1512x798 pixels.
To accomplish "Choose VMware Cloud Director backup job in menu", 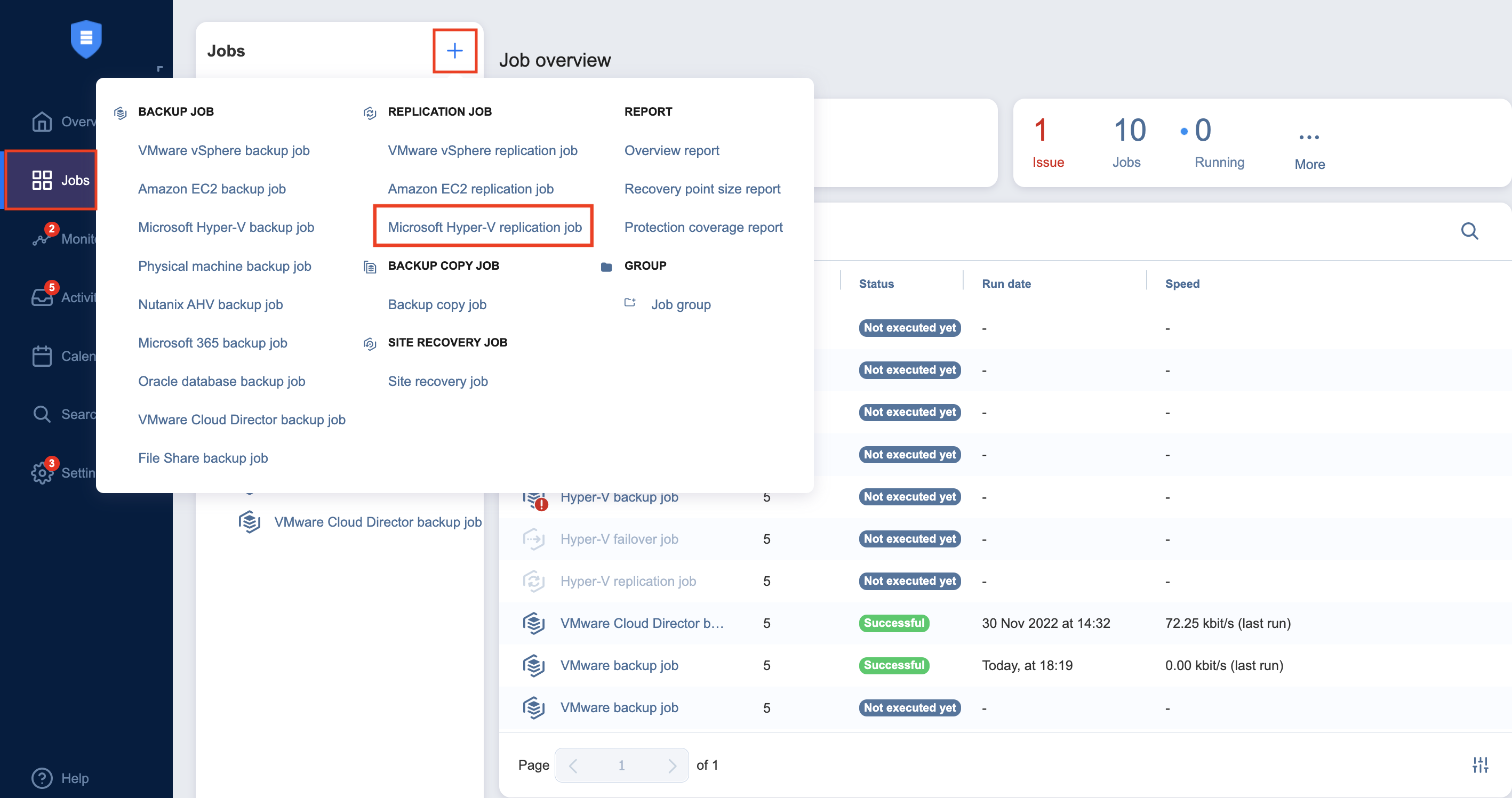I will click(242, 420).
